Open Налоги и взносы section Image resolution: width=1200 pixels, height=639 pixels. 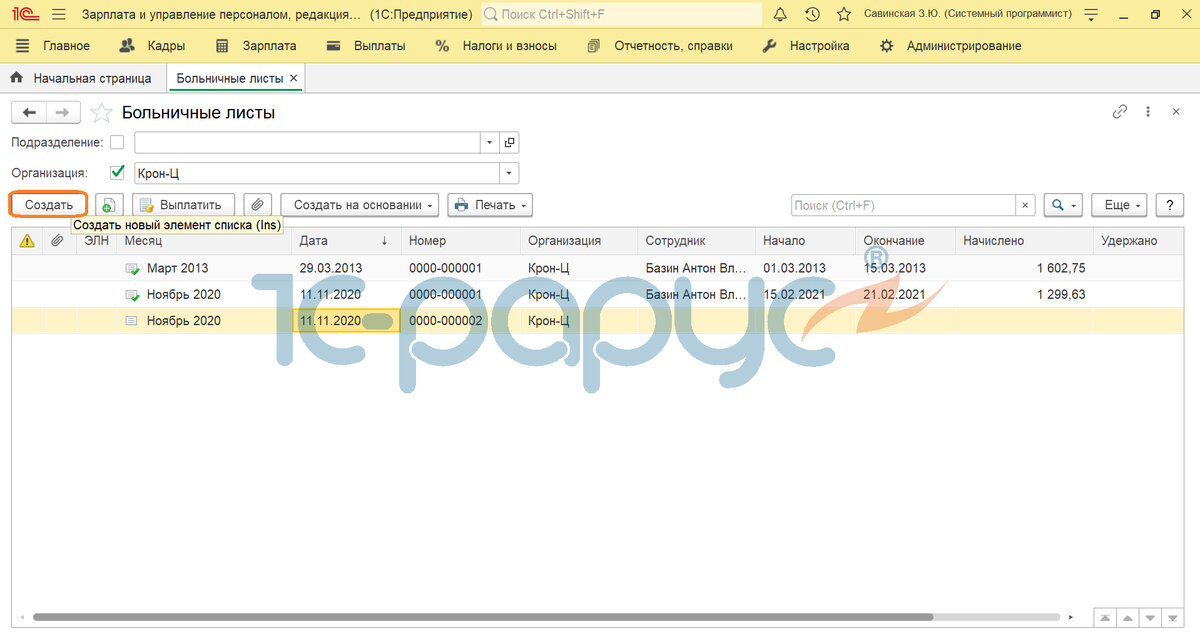click(496, 46)
